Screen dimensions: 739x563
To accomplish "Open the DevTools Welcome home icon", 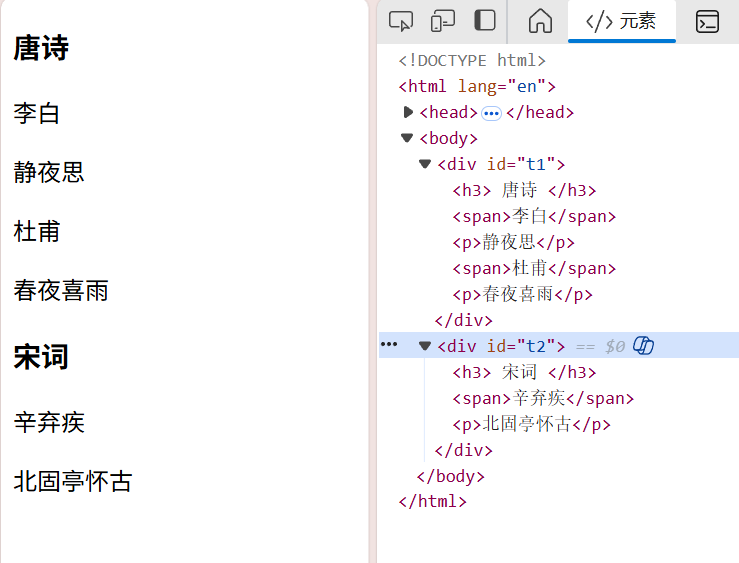I will (540, 21).
